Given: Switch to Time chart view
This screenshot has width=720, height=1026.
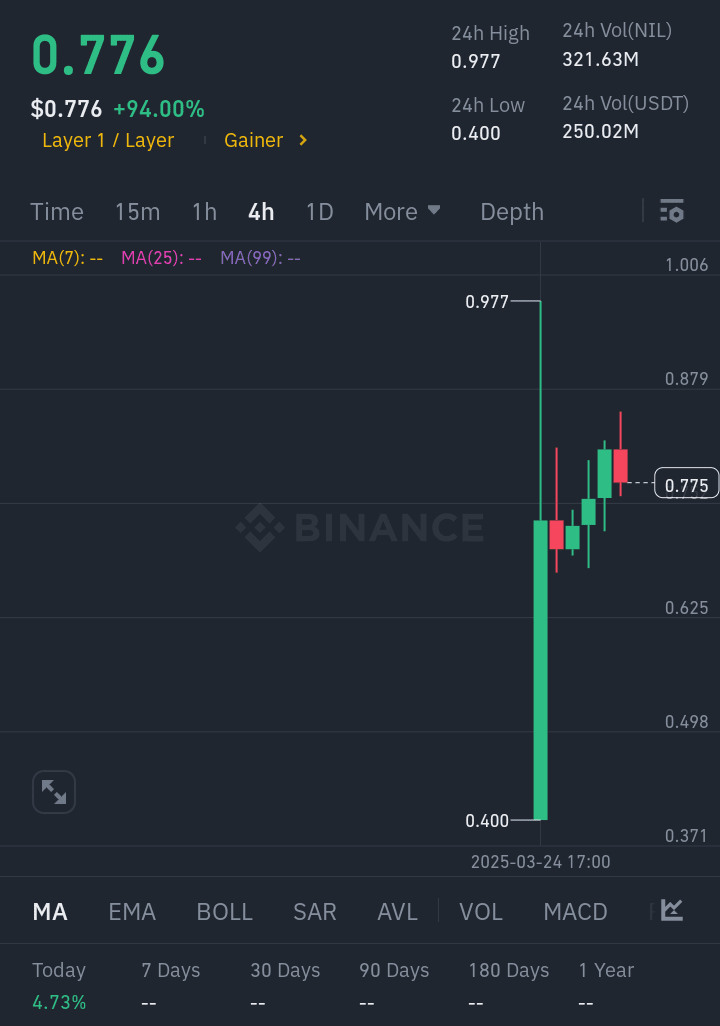Looking at the screenshot, I should point(57,212).
